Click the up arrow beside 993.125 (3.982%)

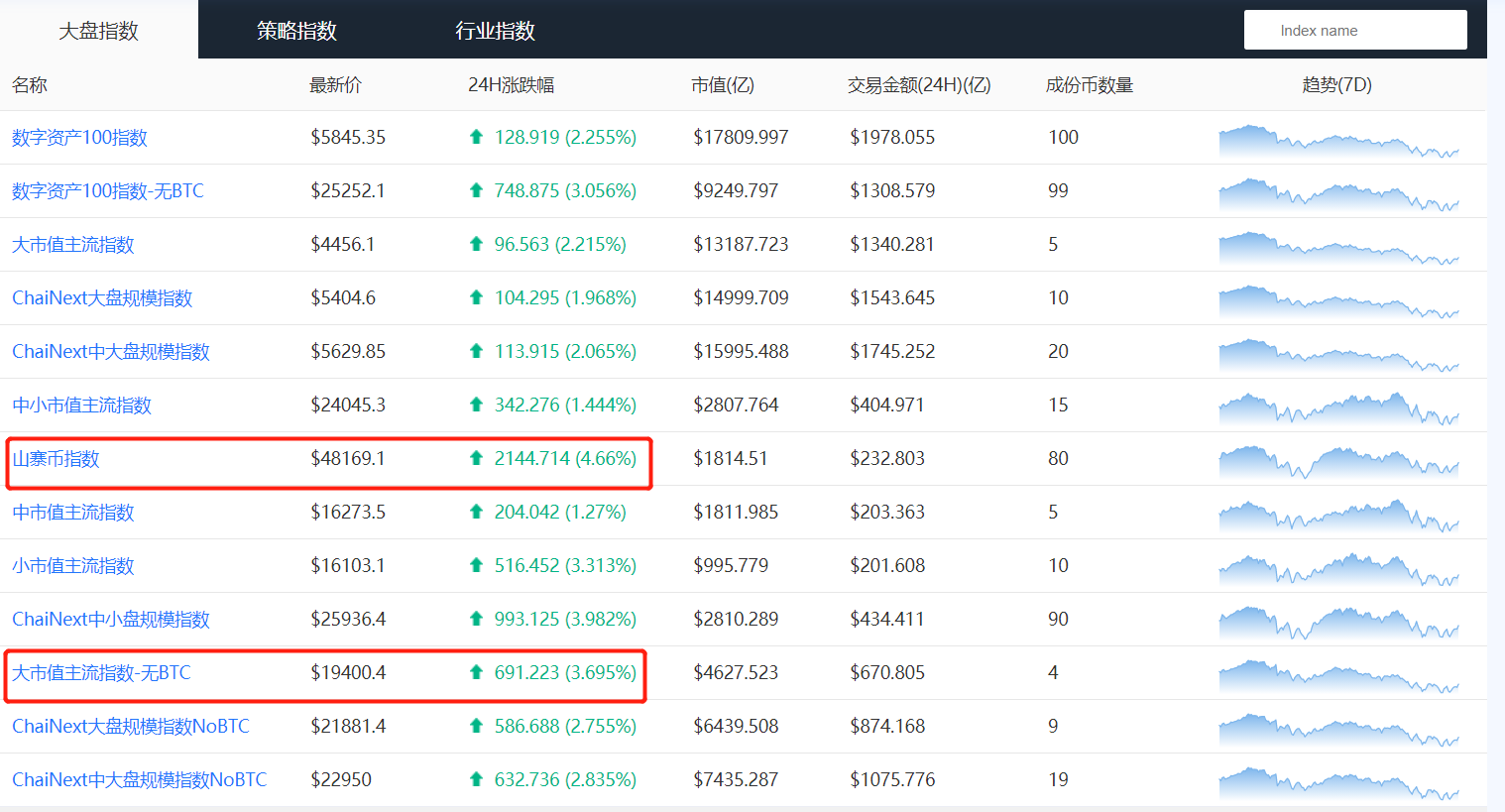click(476, 619)
